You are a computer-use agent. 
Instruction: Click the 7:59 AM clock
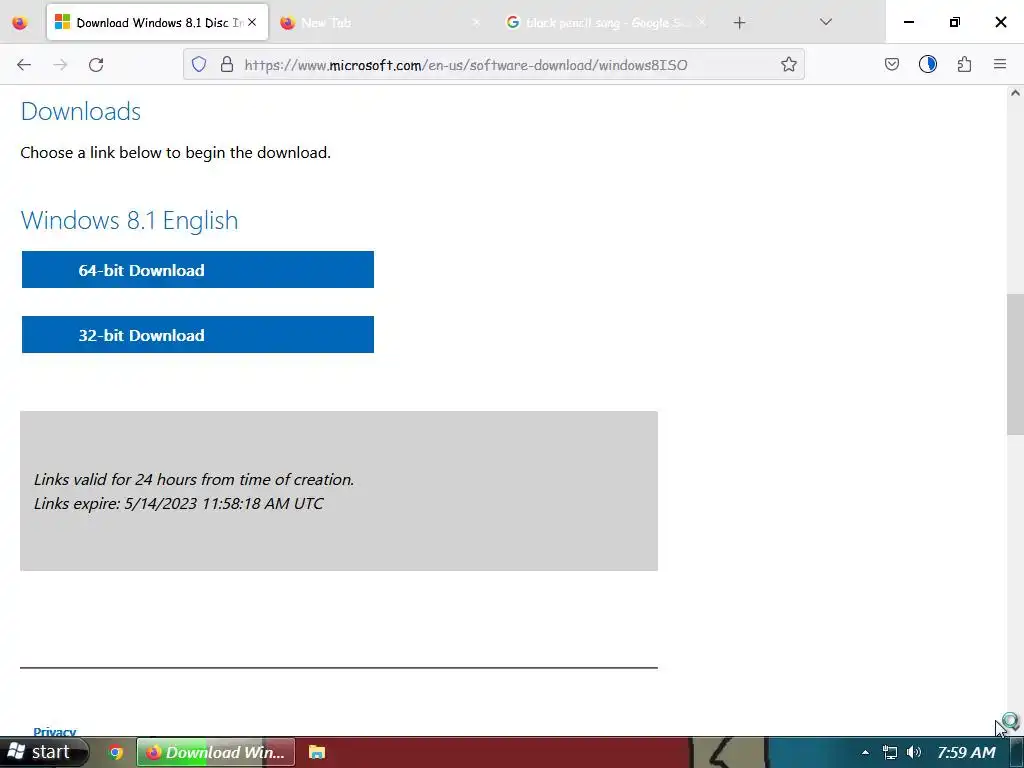pyautogui.click(x=966, y=752)
